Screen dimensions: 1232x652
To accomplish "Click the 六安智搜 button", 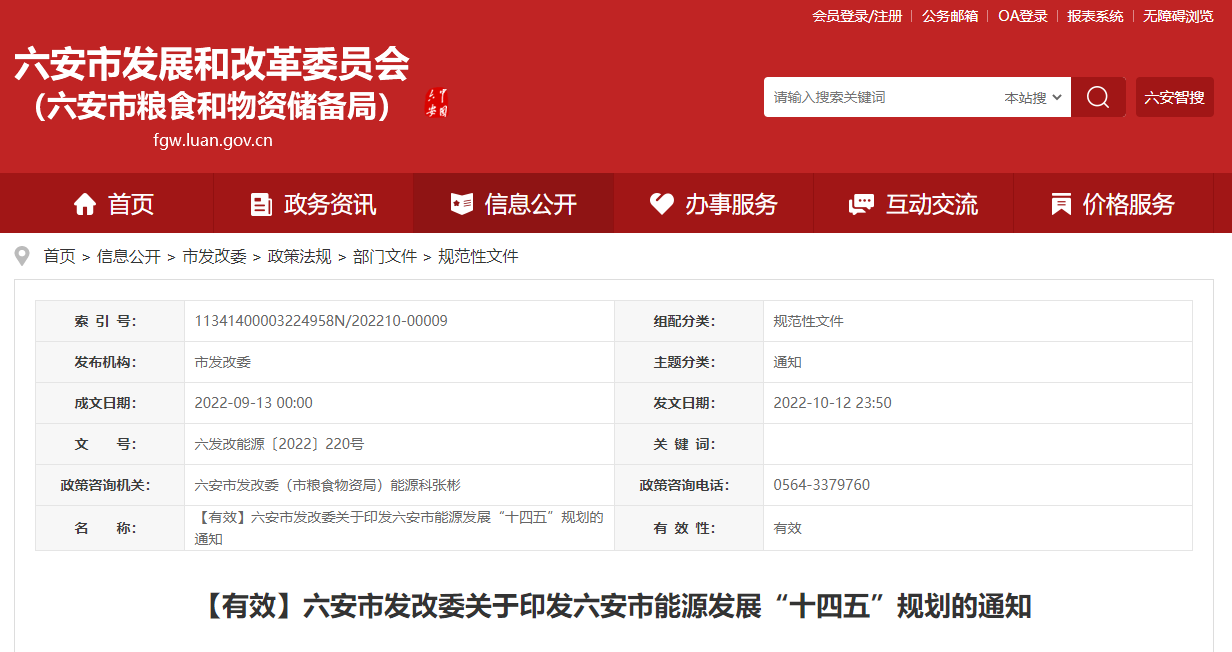I will point(1174,97).
